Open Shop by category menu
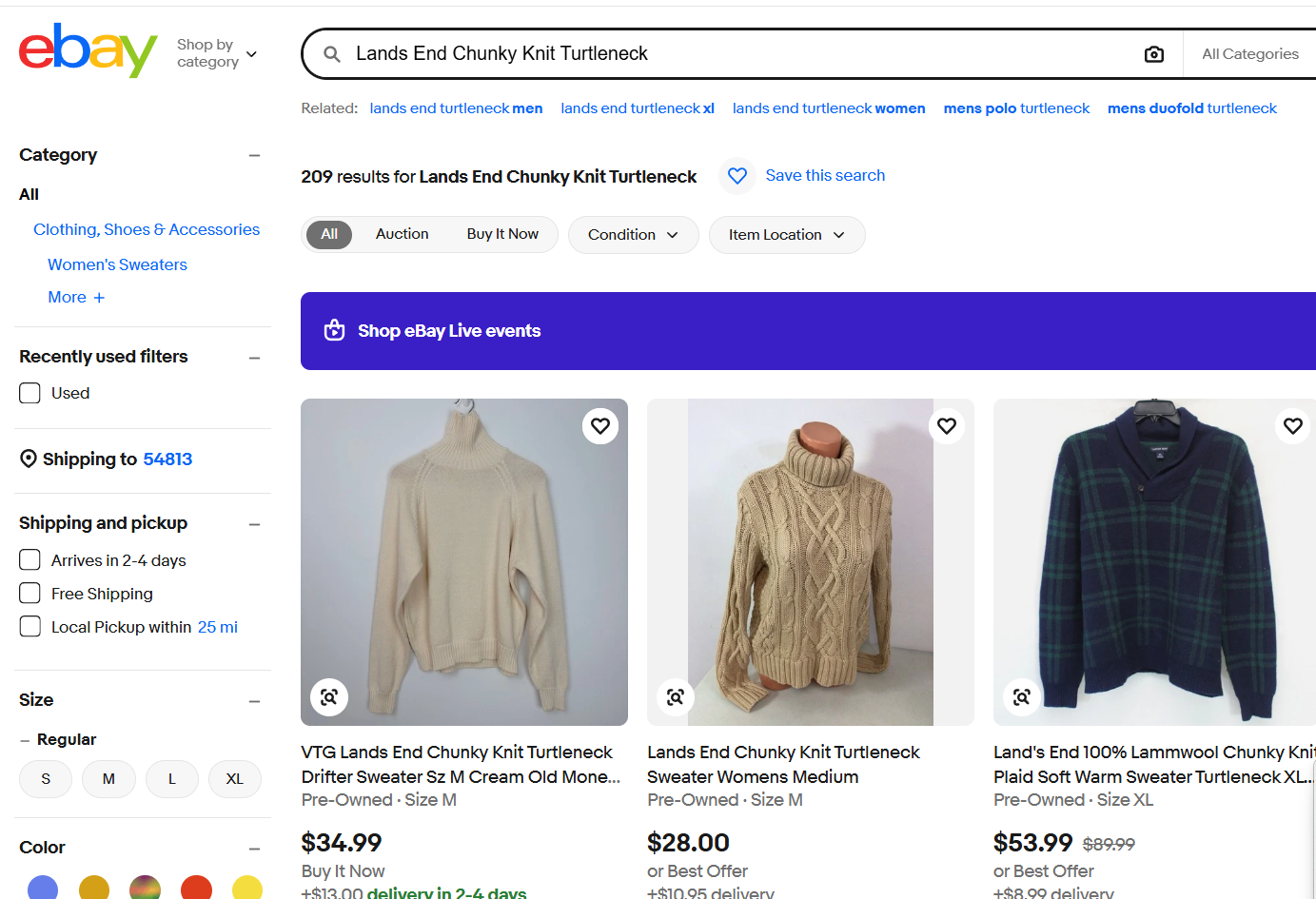The height and width of the screenshot is (899, 1316). pyautogui.click(x=217, y=53)
